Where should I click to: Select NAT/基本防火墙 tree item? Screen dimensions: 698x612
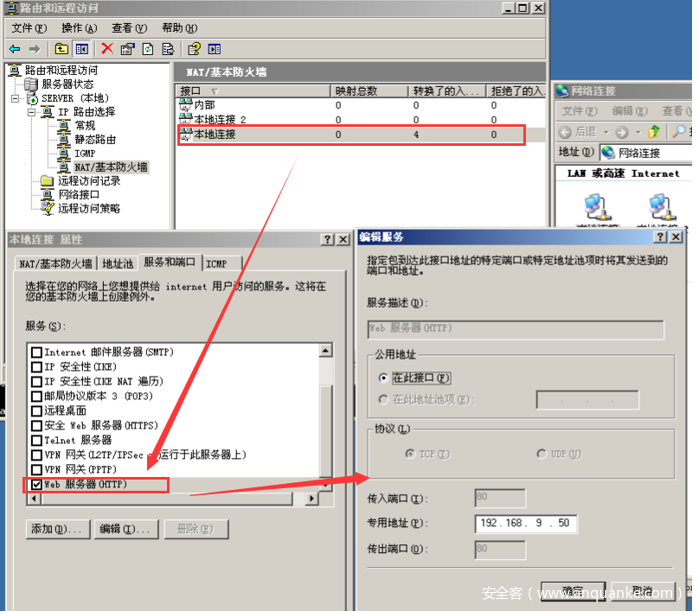tap(110, 167)
